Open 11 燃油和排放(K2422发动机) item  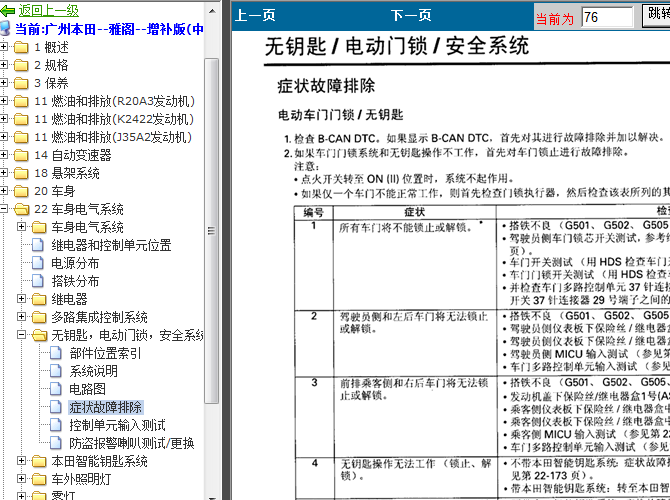[x=114, y=119]
